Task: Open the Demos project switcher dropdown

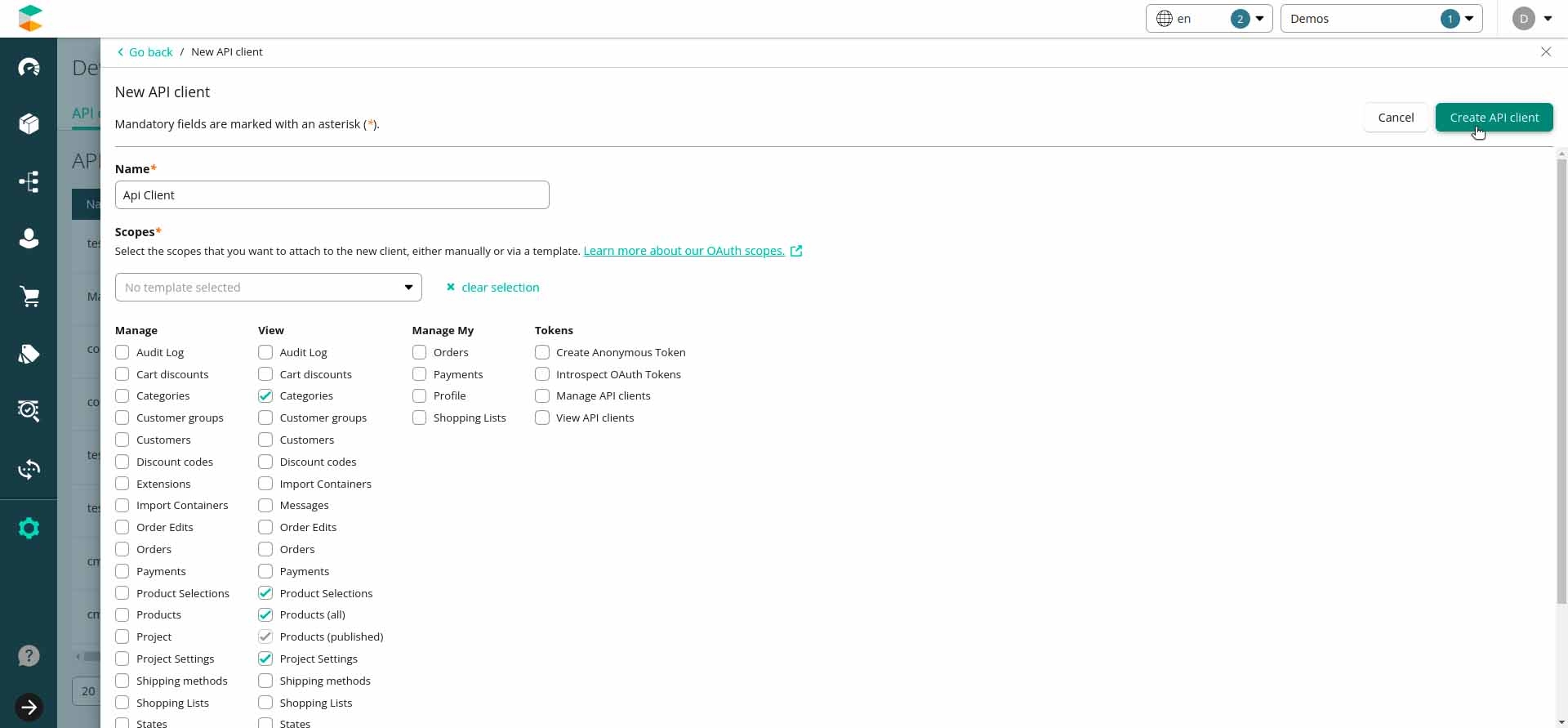Action: [x=1380, y=19]
